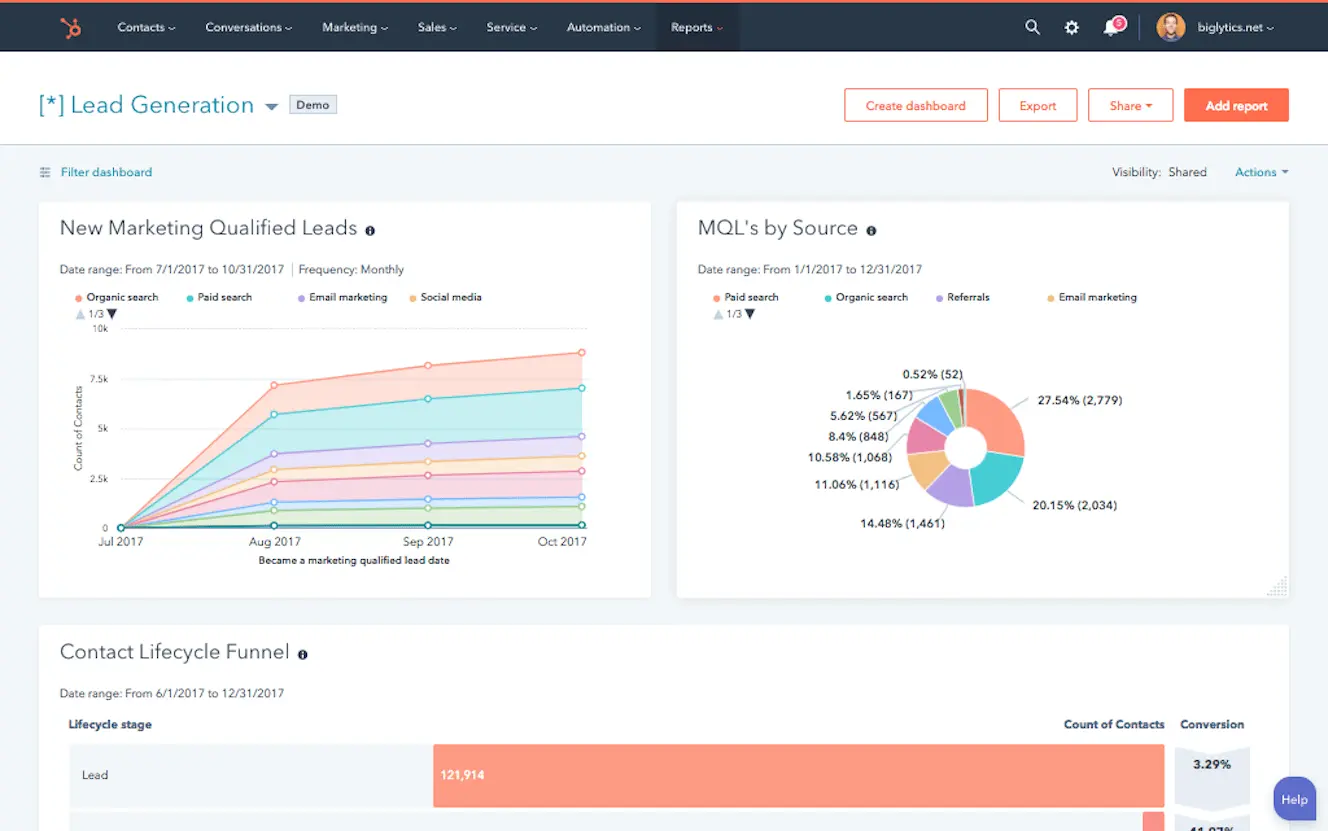Open search with the magnifying glass icon
Image resolution: width=1328 pixels, height=831 pixels.
click(1033, 27)
